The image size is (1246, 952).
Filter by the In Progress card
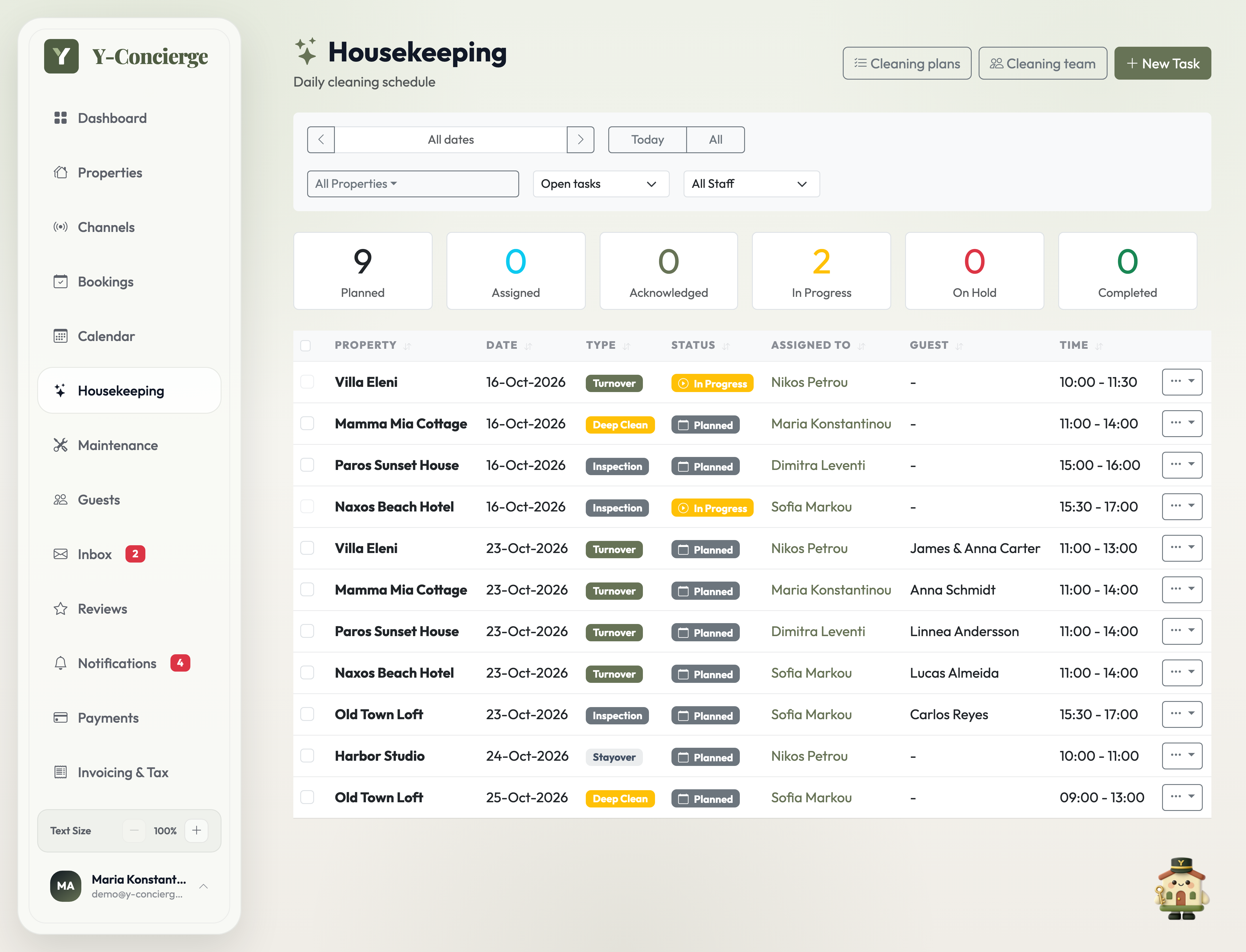tap(821, 271)
